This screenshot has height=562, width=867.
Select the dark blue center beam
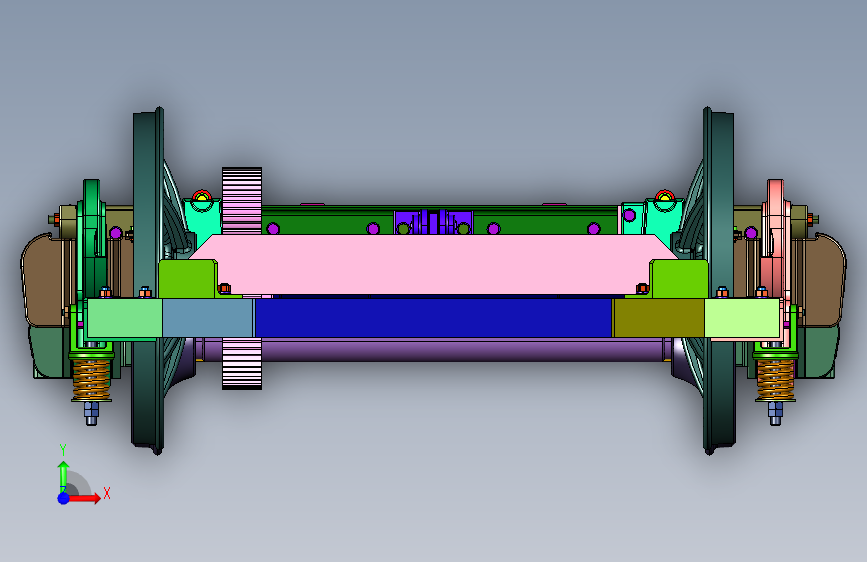pyautogui.click(x=434, y=318)
